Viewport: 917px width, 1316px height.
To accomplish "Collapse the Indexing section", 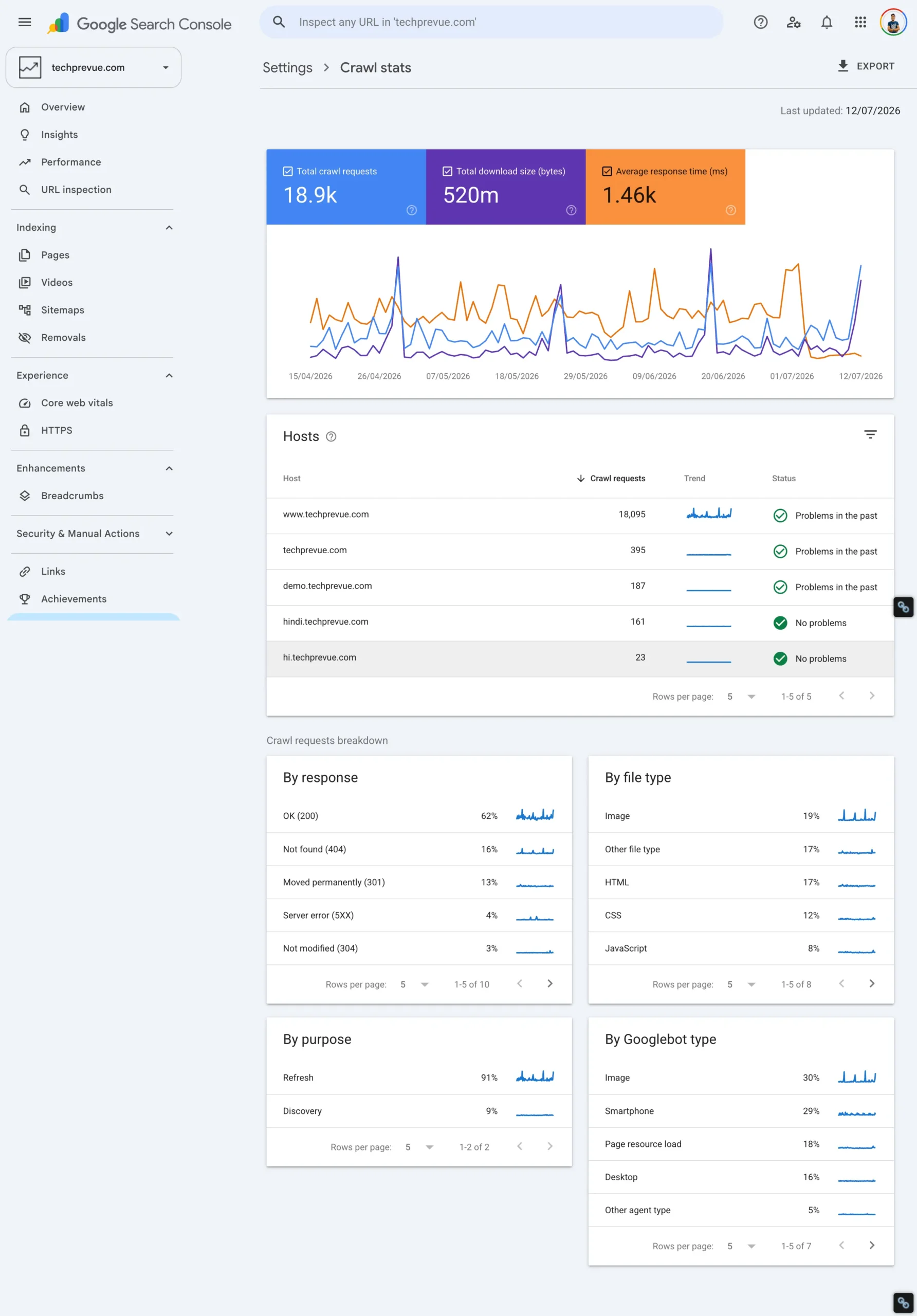I will click(169, 228).
